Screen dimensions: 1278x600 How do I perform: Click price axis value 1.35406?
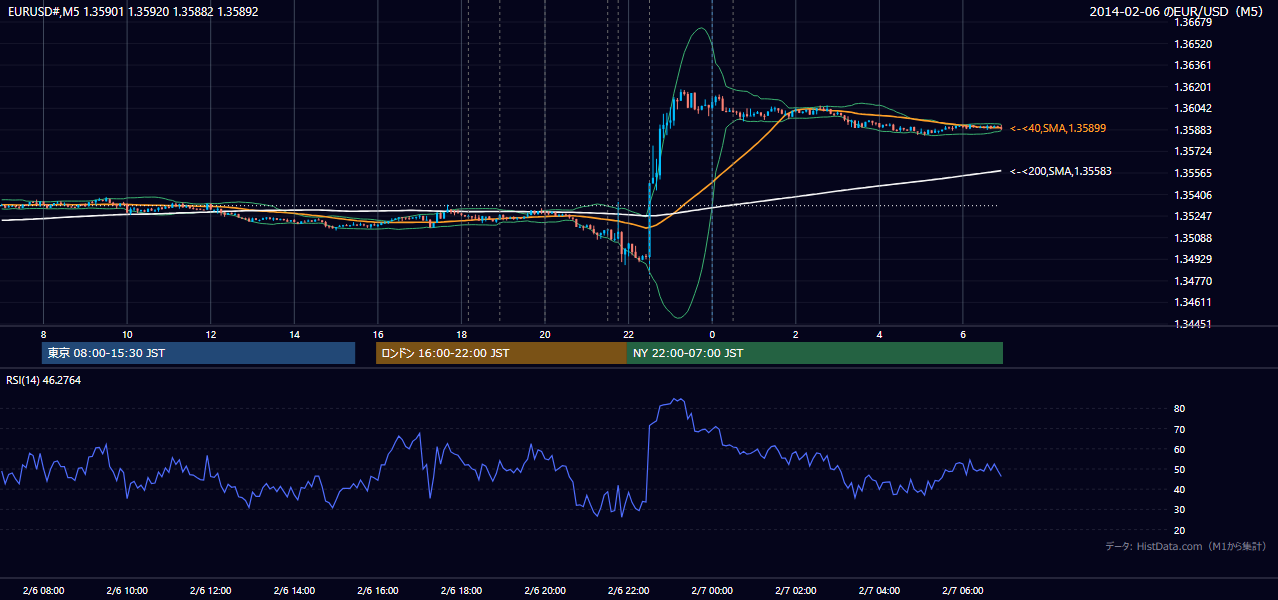[x=1193, y=195]
